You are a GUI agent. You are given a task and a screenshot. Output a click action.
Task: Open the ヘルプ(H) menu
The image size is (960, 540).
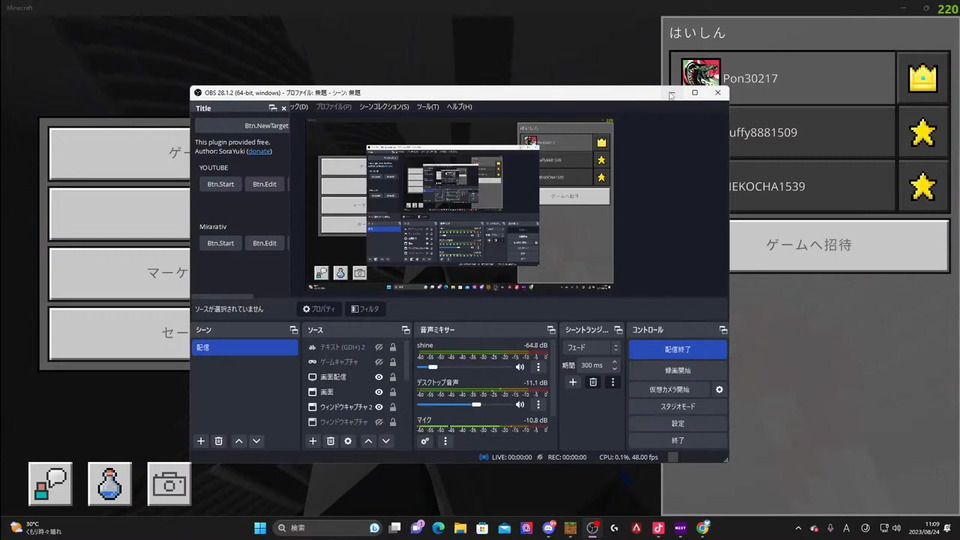point(459,107)
